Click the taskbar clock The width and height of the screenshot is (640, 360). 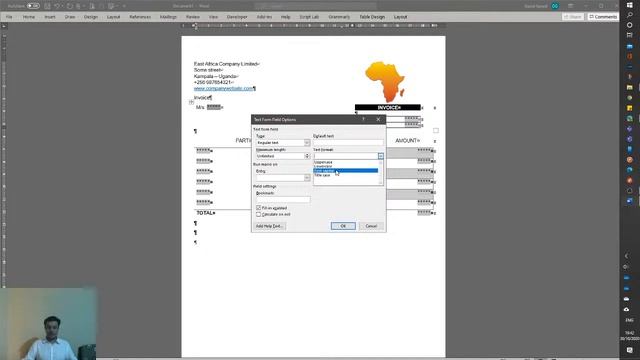click(x=629, y=336)
